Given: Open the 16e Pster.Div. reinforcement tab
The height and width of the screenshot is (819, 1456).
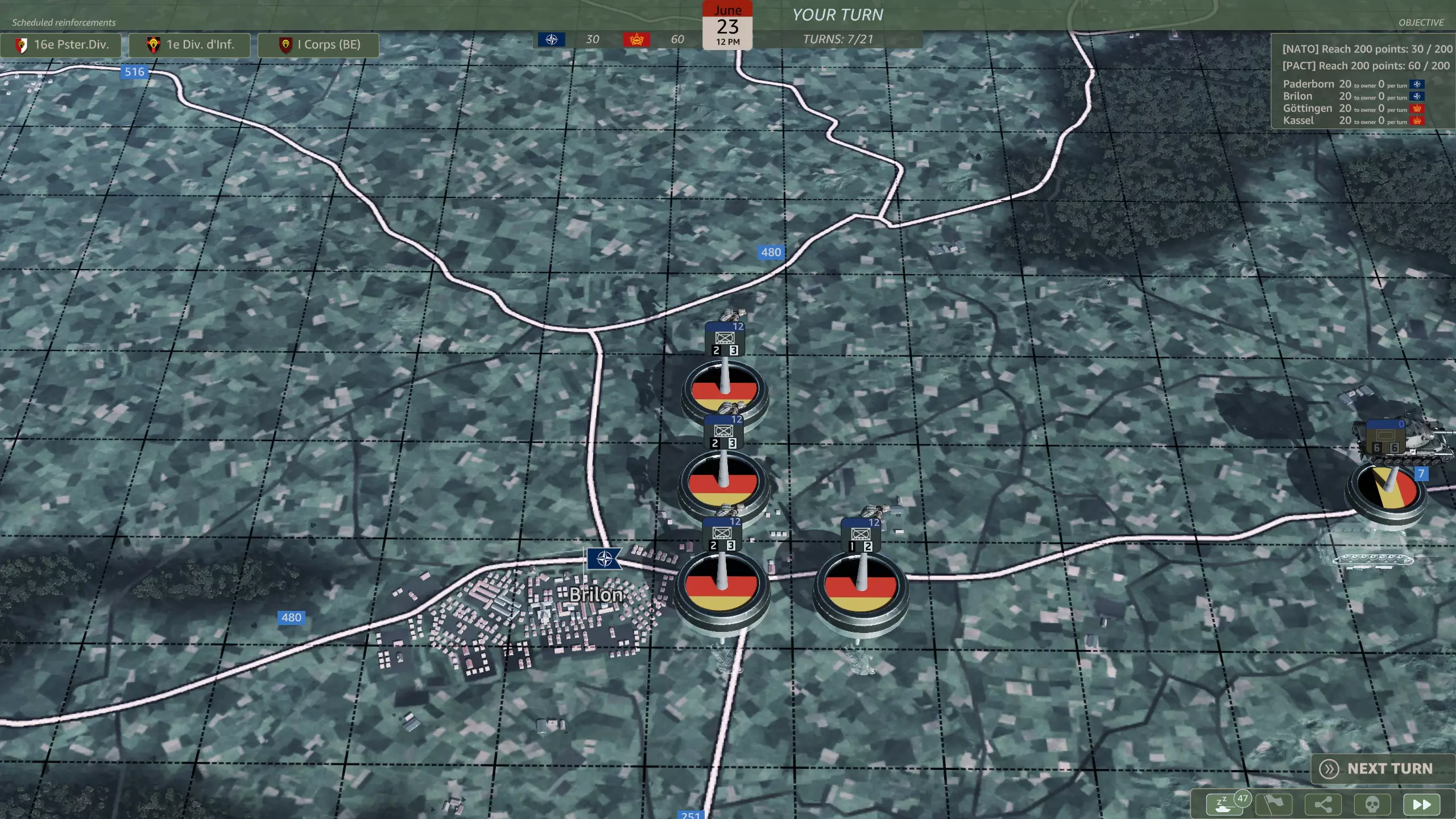Looking at the screenshot, I should (x=61, y=44).
